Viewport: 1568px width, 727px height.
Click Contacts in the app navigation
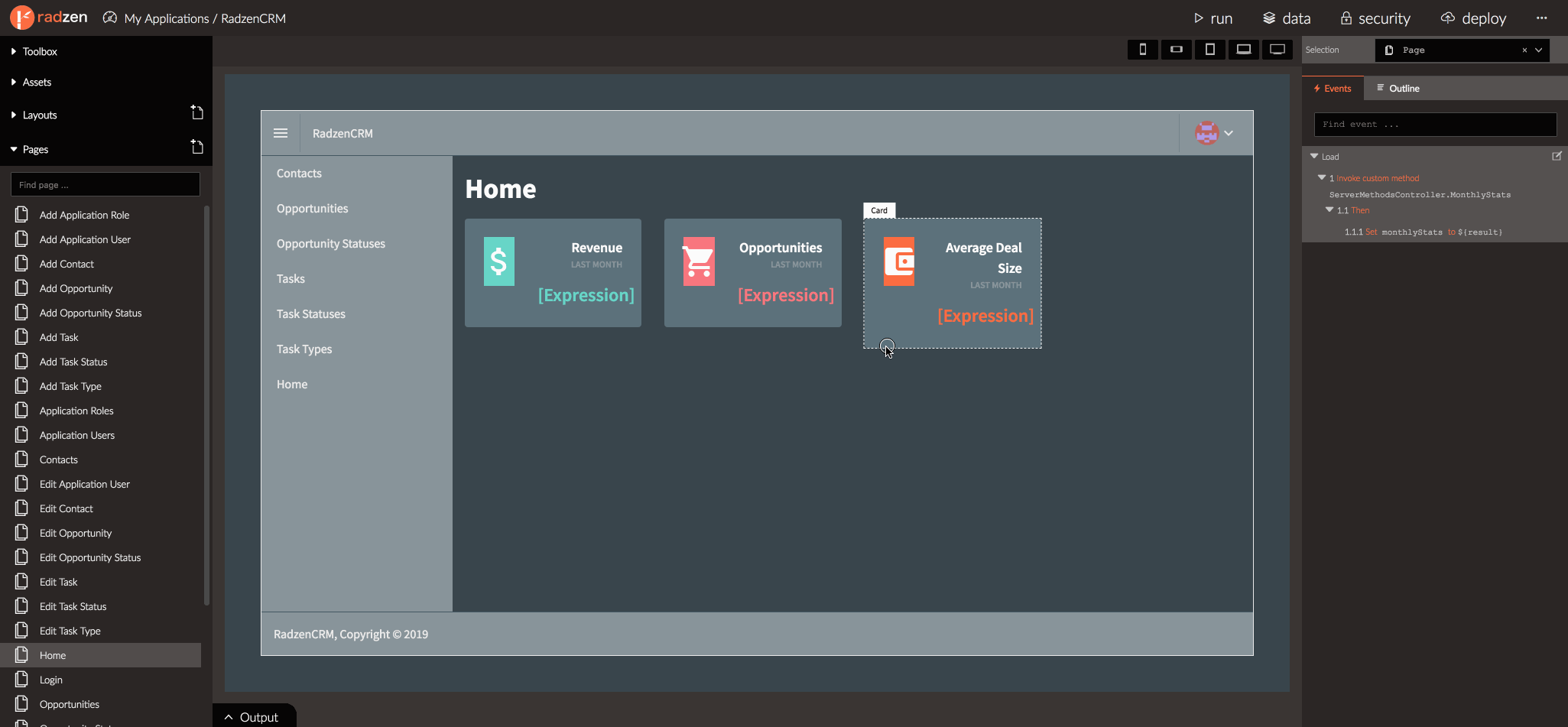[299, 174]
